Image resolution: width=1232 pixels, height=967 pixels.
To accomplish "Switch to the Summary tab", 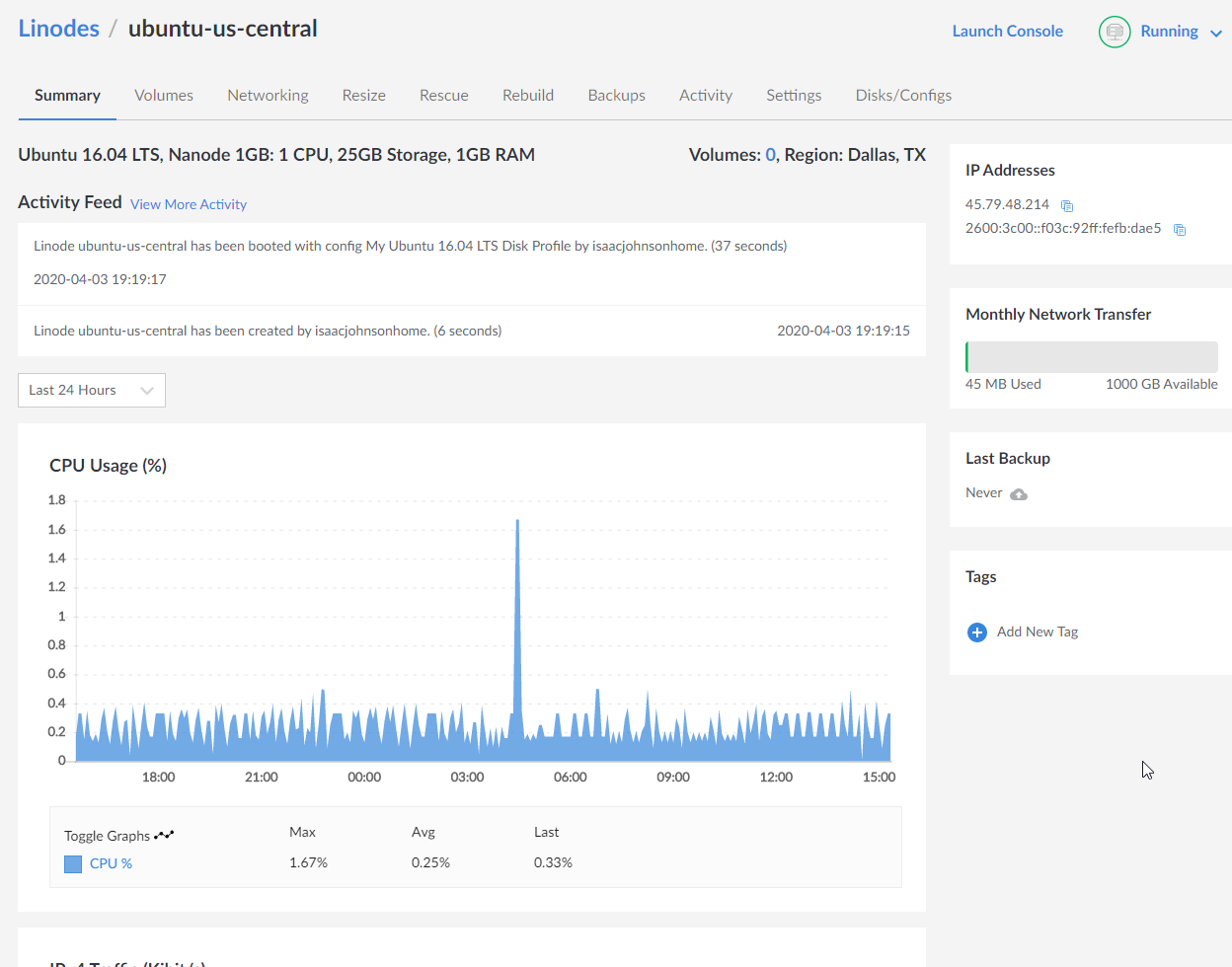I will coord(67,96).
